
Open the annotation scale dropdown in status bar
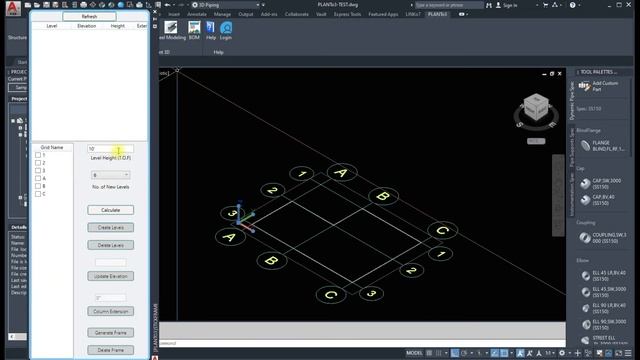tap(550, 353)
